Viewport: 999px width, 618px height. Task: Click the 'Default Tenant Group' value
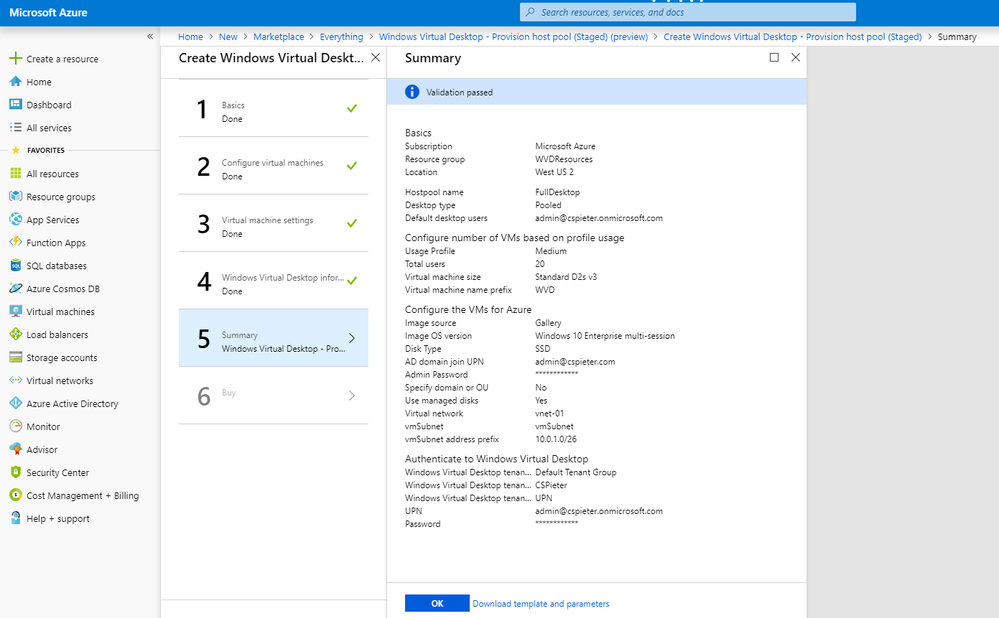coord(576,472)
